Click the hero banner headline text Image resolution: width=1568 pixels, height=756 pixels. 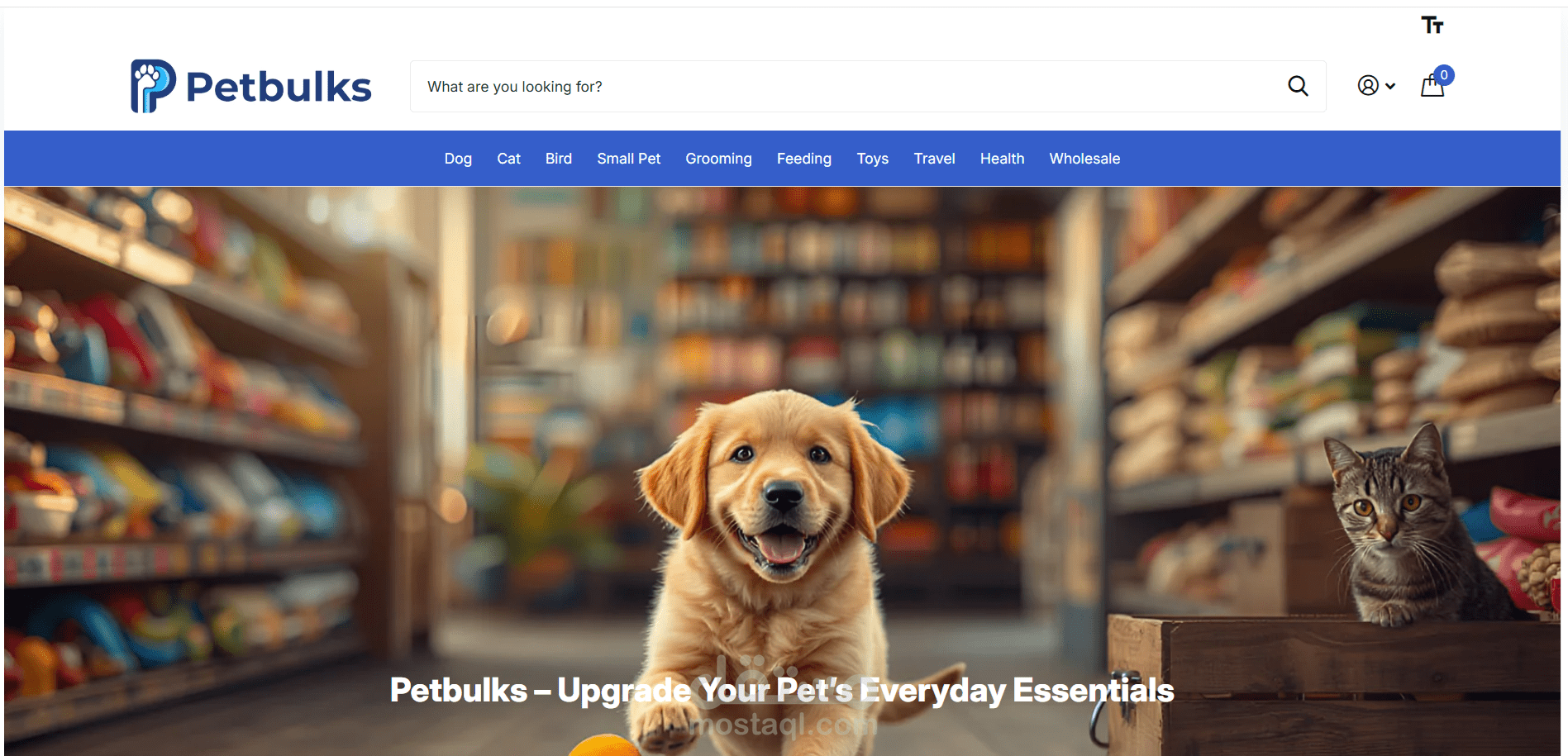coord(782,690)
